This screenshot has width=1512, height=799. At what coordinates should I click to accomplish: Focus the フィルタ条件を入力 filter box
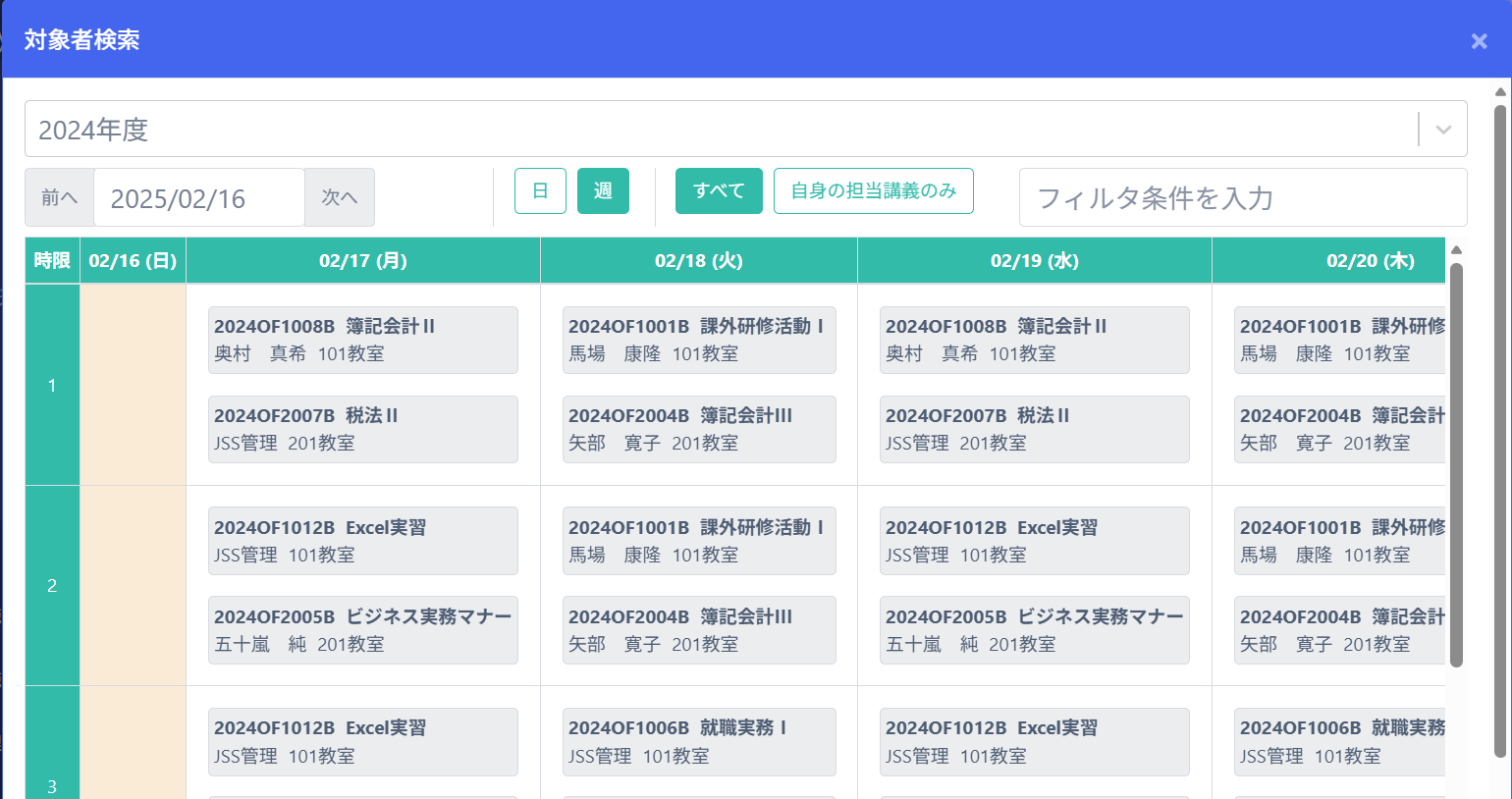[x=1242, y=198]
